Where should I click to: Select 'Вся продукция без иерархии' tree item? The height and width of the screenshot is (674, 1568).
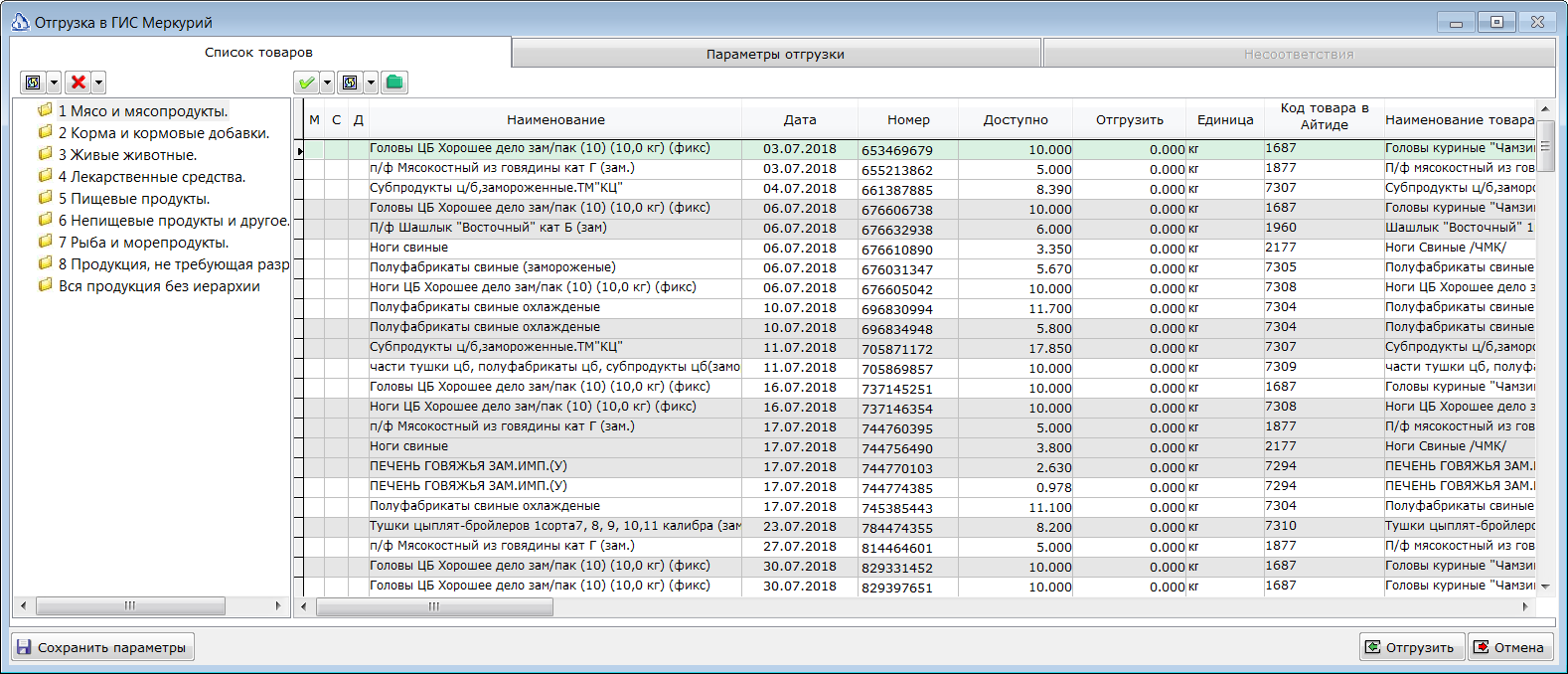159,286
